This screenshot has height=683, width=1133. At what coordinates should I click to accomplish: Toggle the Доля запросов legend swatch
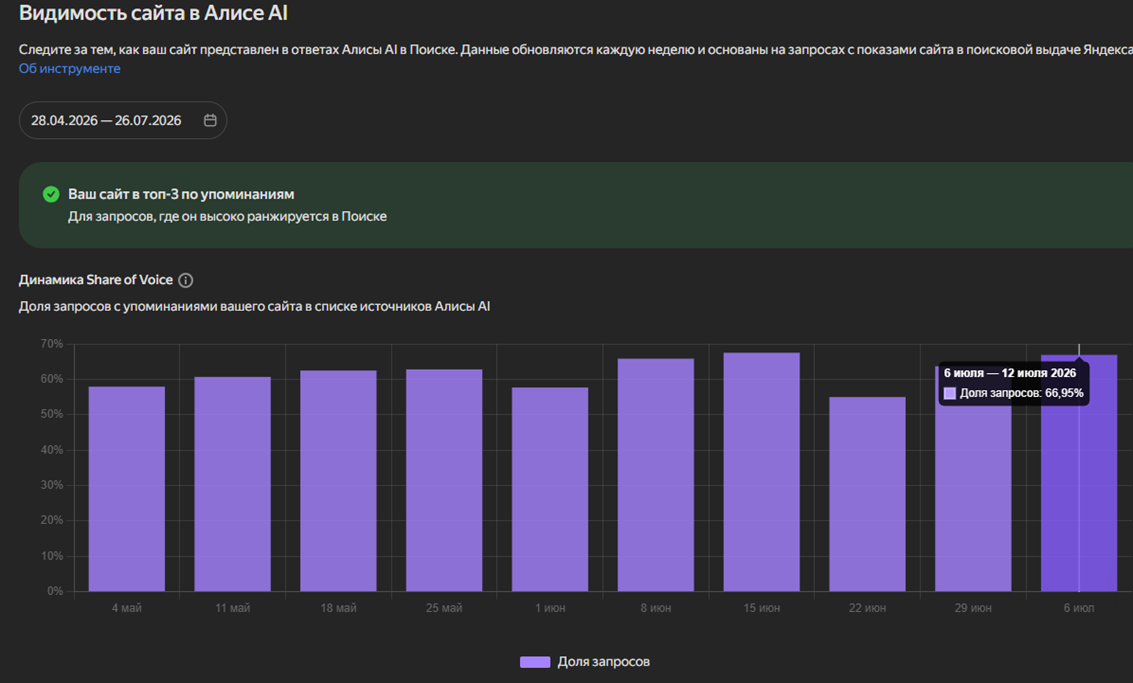point(535,662)
